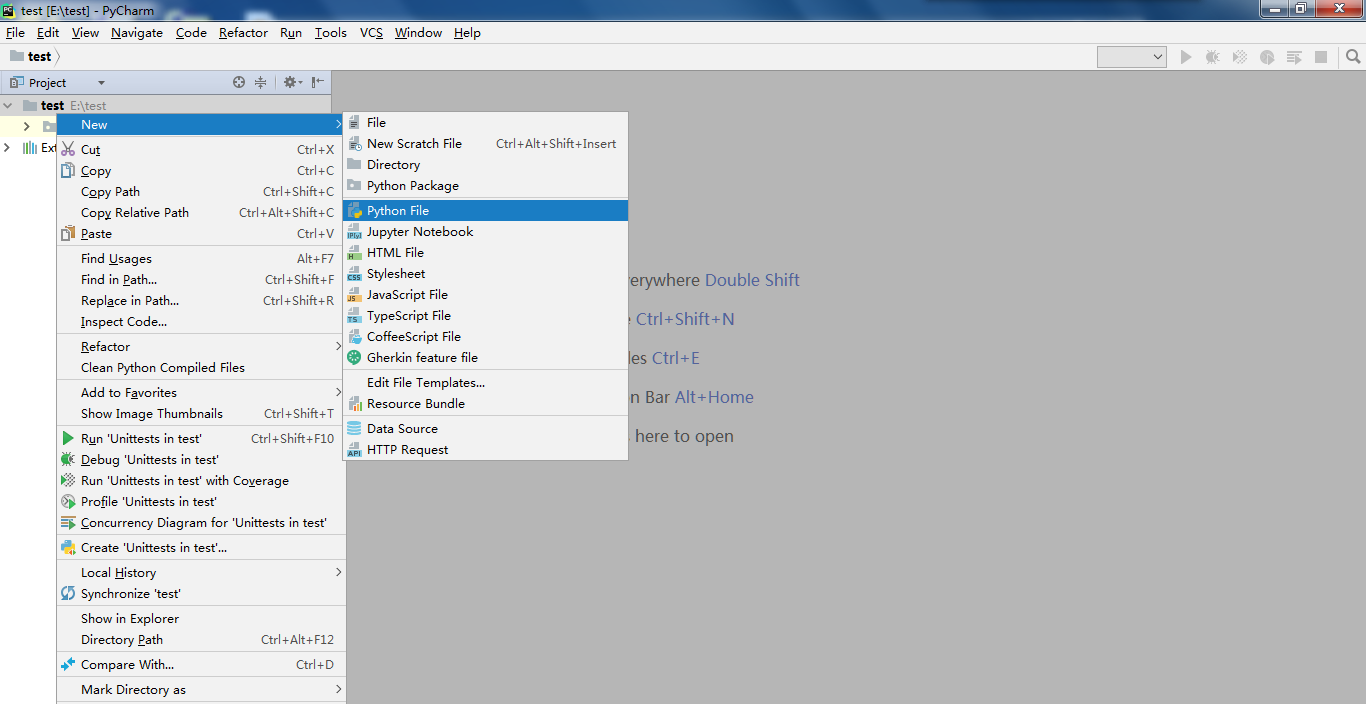Select Find Usages

tap(201, 258)
